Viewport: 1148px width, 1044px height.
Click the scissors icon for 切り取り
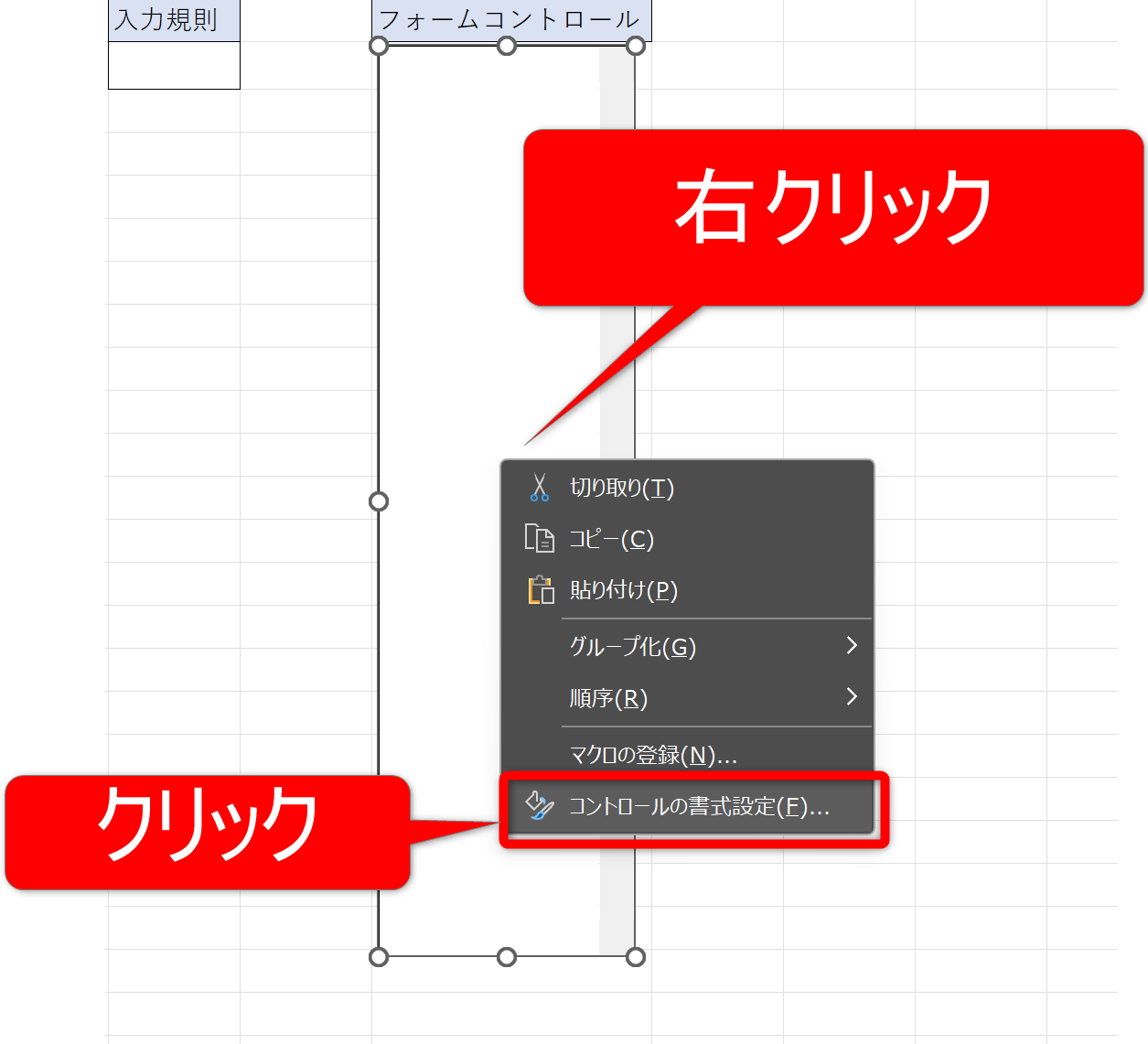[x=539, y=488]
